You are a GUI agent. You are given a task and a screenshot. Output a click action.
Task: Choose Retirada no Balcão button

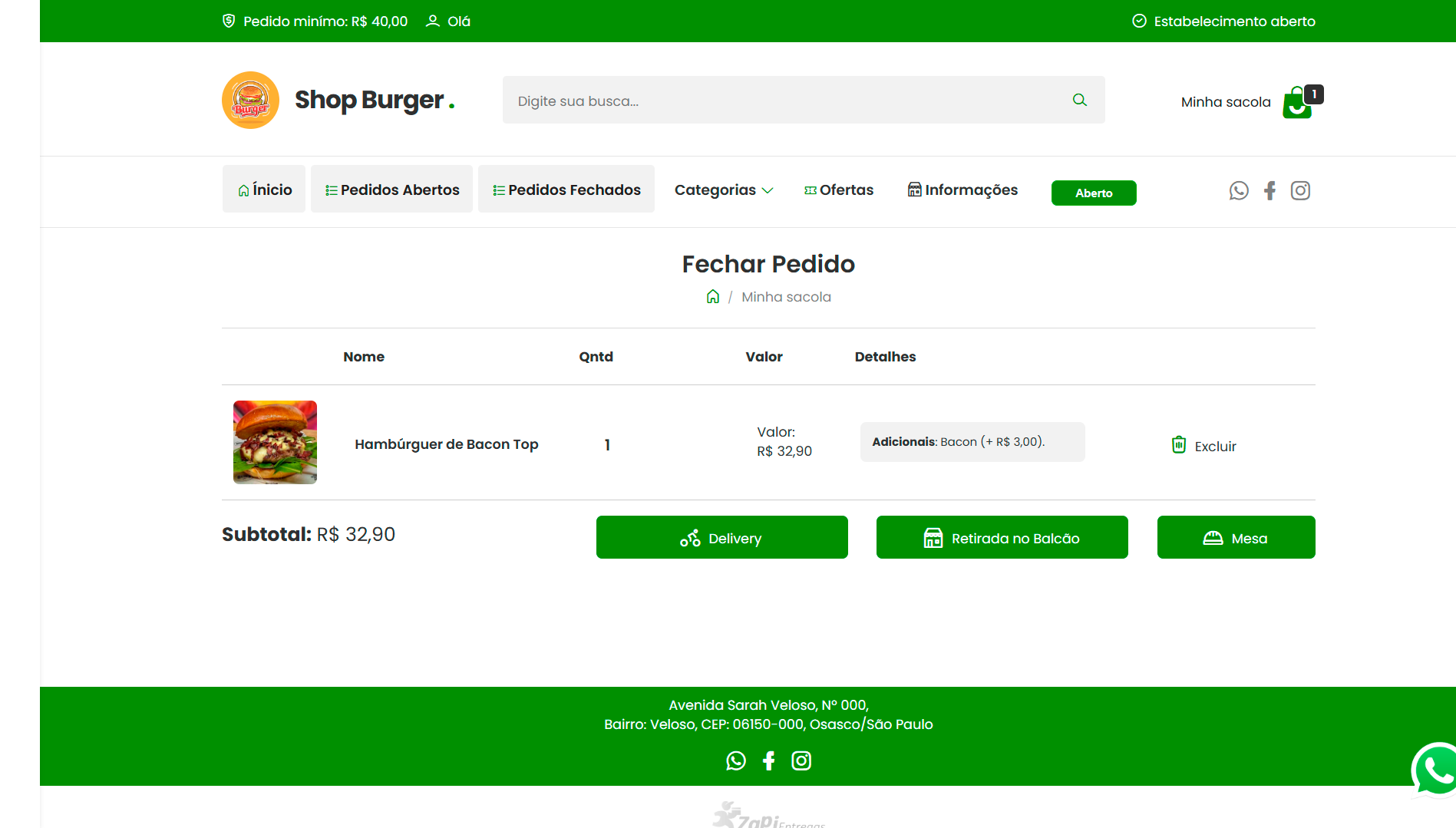(x=1002, y=538)
